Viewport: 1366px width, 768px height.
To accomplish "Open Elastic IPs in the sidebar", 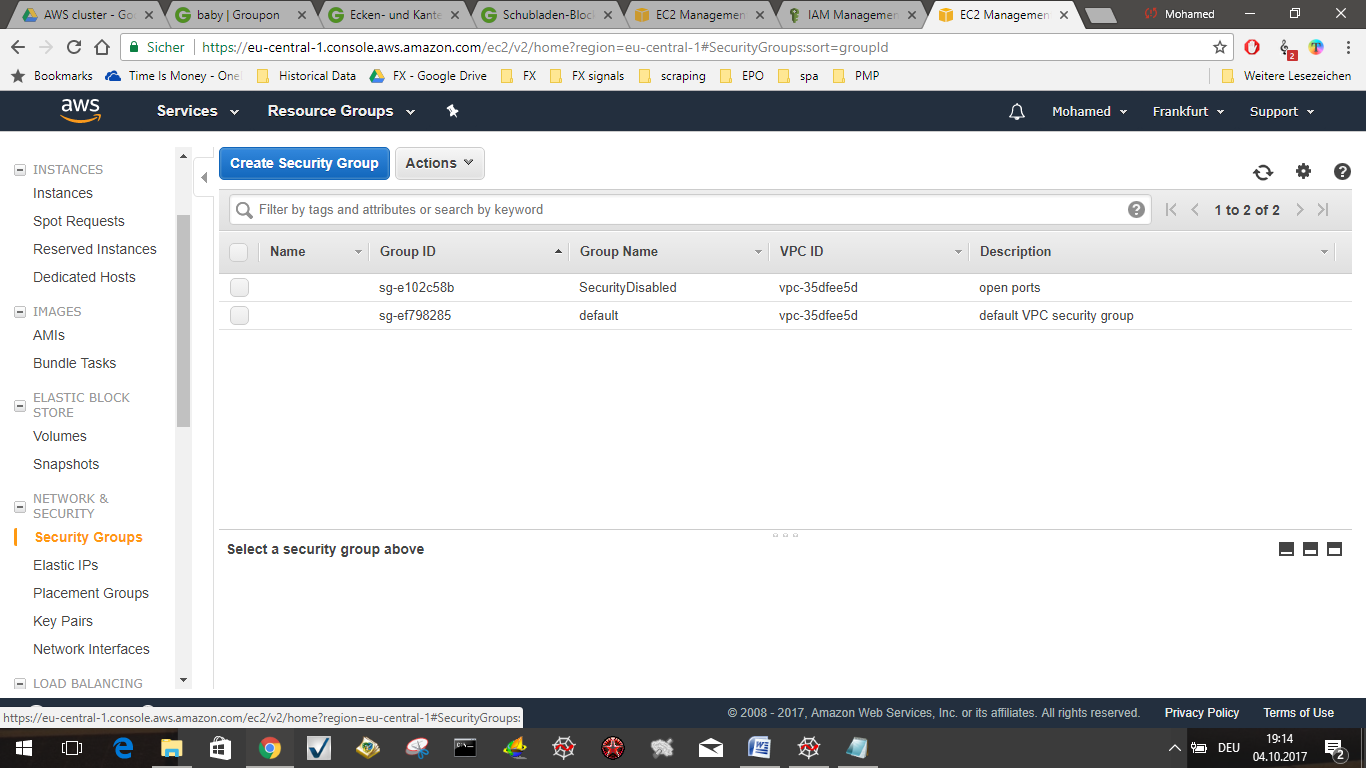I will coord(66,565).
